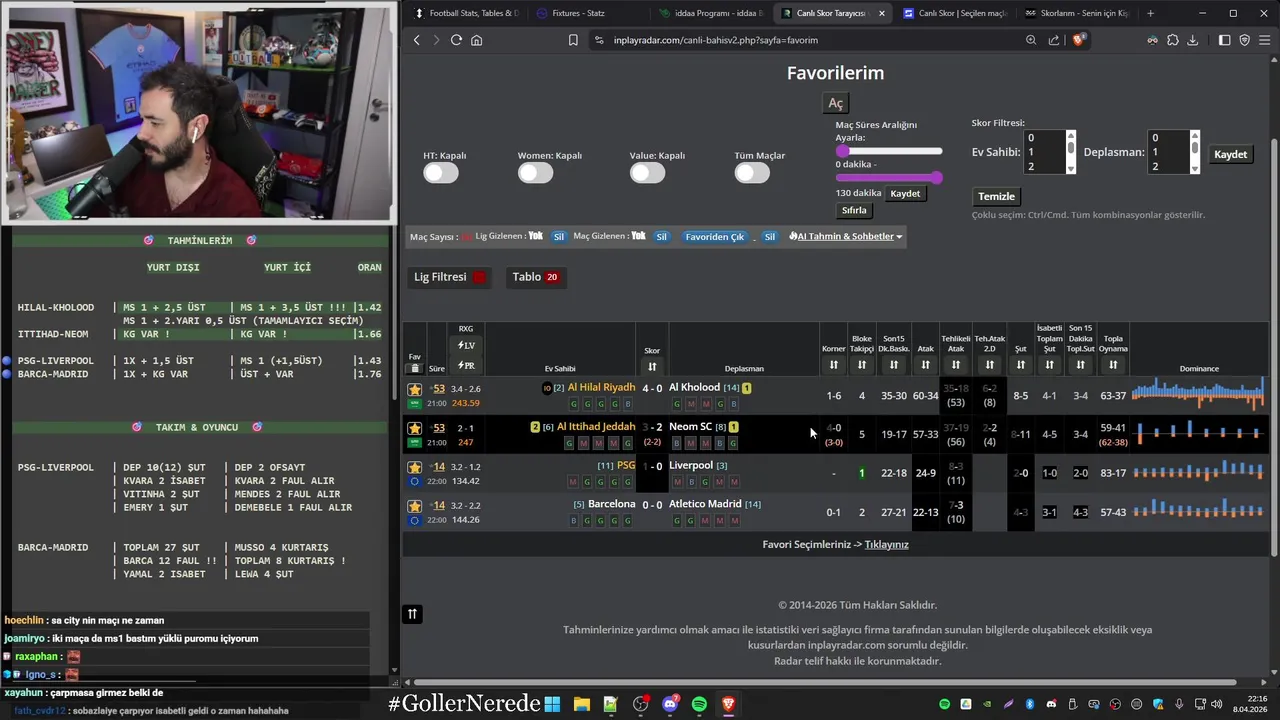Open Discord from taskbar
The height and width of the screenshot is (720, 1280).
click(x=670, y=704)
